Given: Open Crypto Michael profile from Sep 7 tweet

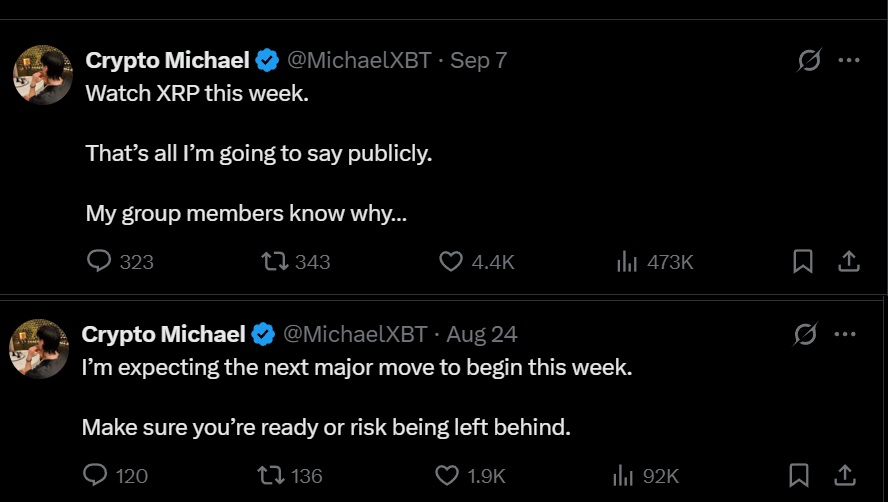Looking at the screenshot, I should pyautogui.click(x=167, y=60).
